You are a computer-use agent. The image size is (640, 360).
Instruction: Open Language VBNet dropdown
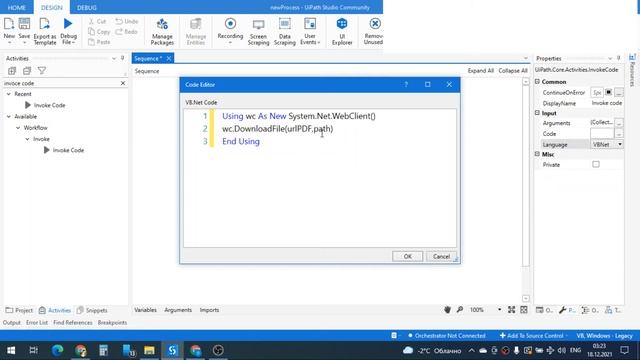tap(620, 144)
